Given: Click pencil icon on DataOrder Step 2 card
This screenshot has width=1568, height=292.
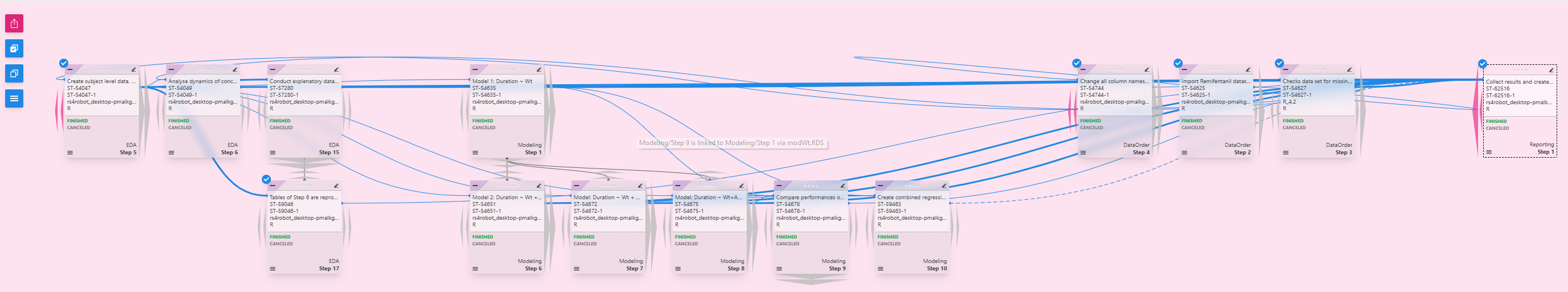Looking at the screenshot, I should 1248,69.
